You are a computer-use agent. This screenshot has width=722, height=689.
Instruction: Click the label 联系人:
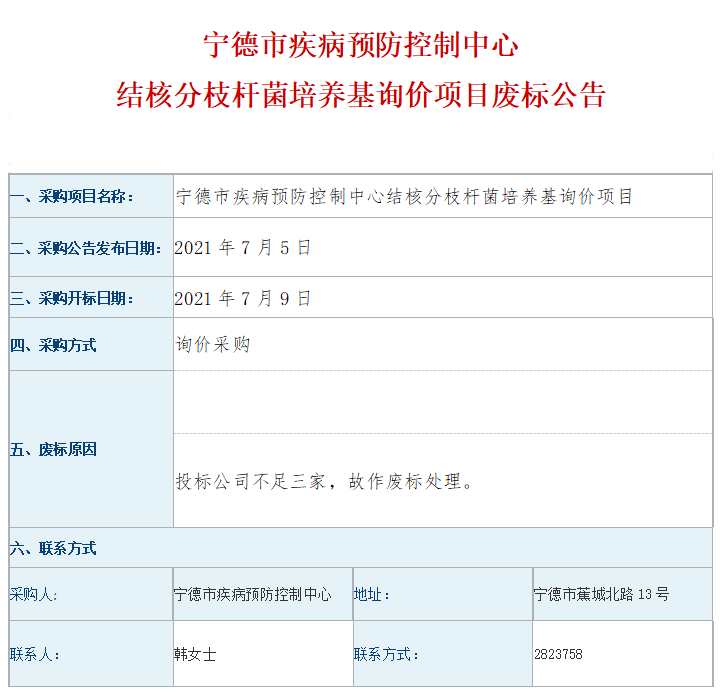(35, 654)
